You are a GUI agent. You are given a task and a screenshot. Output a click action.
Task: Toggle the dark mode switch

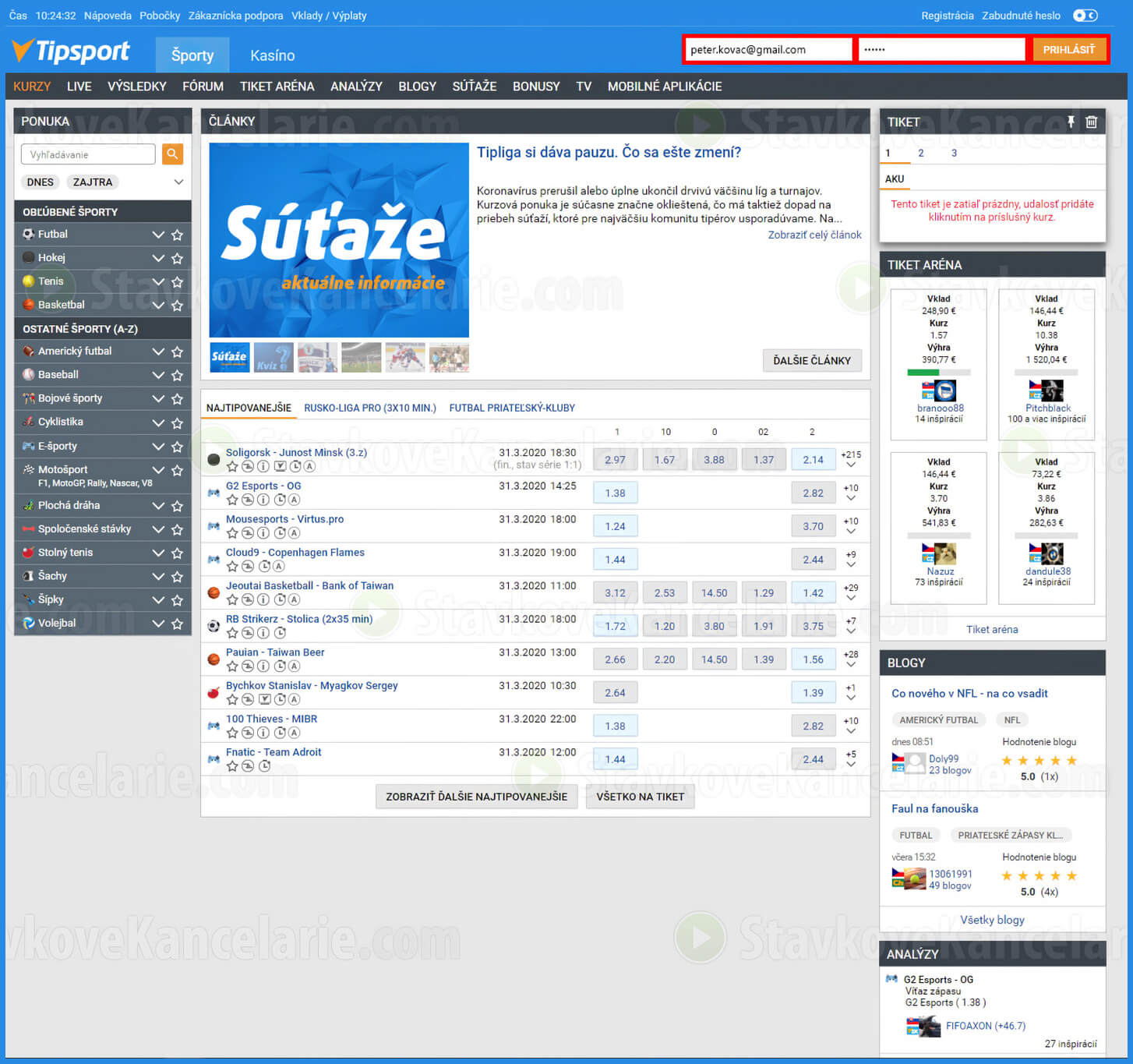1085,16
